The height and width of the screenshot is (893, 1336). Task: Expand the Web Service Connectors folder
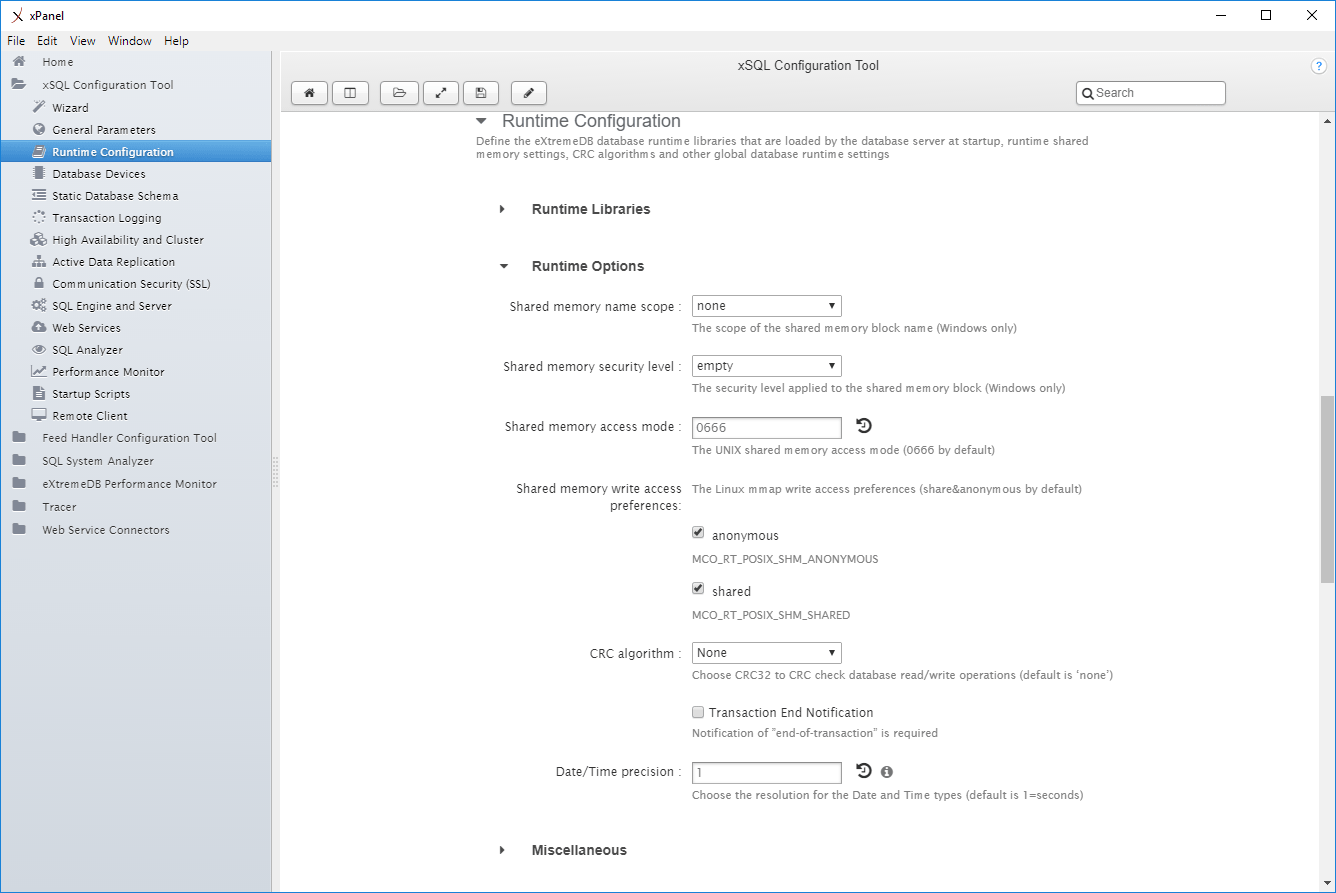coord(19,529)
